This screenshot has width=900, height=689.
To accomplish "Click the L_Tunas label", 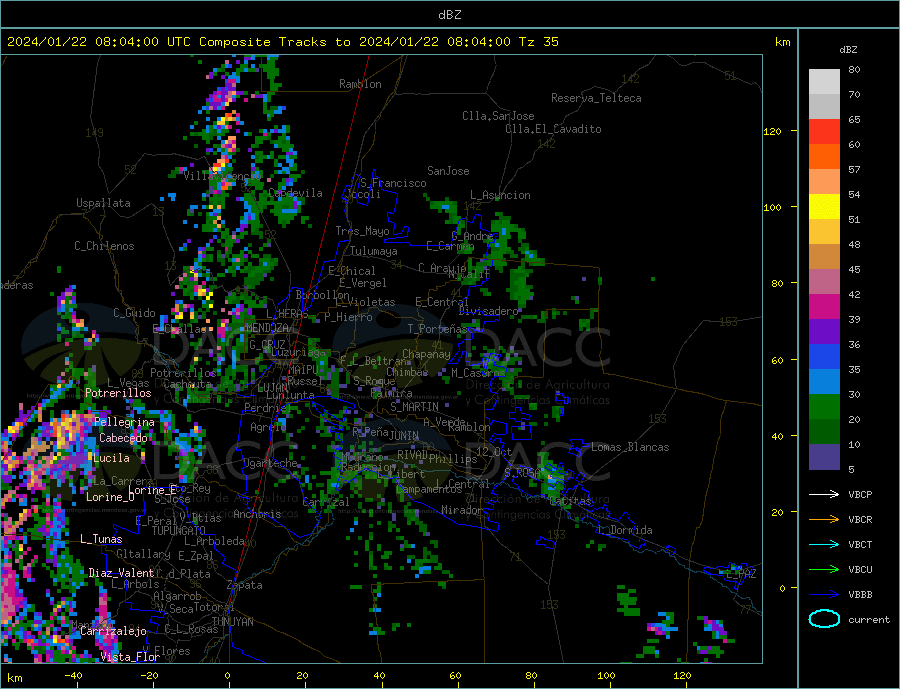I will click(x=101, y=539).
